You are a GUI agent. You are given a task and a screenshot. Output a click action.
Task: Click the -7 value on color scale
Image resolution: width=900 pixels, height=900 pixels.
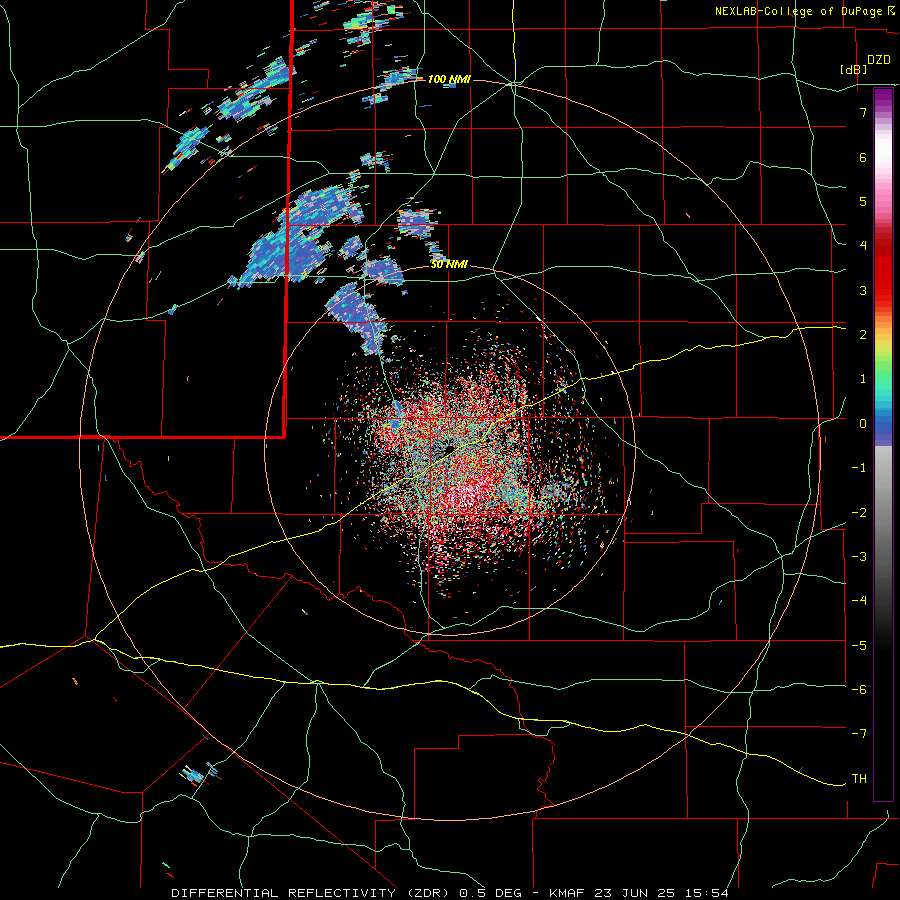pos(859,734)
